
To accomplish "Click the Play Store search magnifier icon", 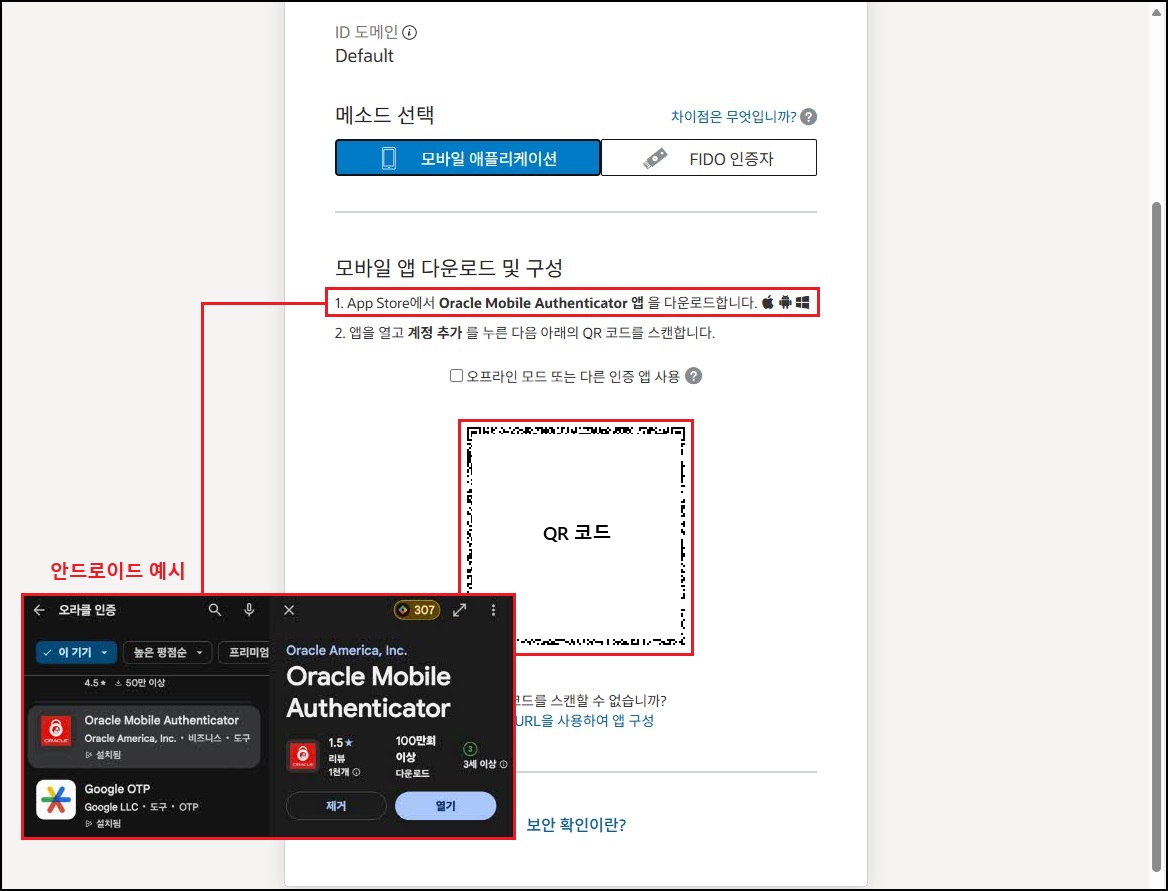I will point(215,610).
